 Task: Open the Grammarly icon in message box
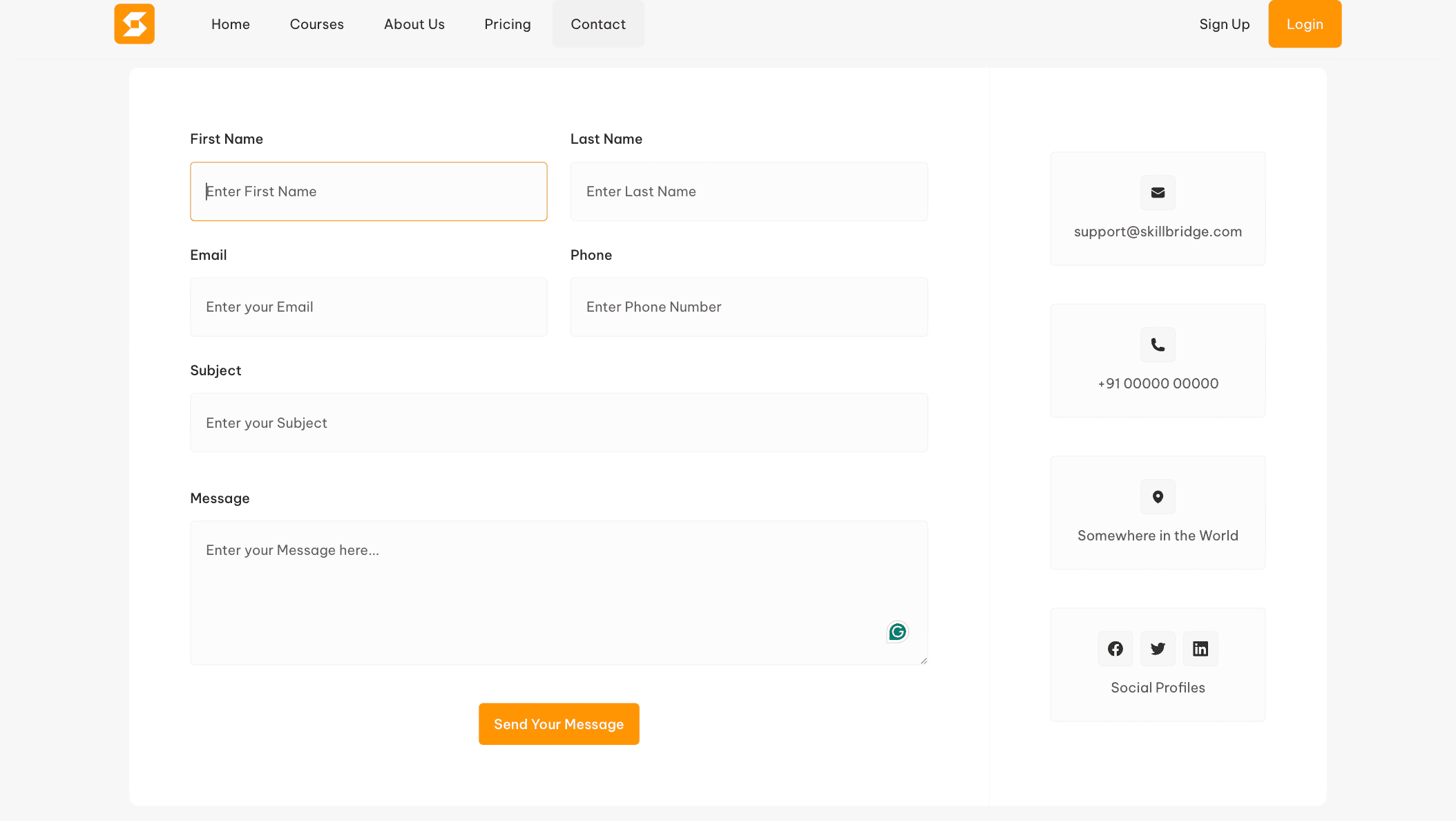coord(897,632)
